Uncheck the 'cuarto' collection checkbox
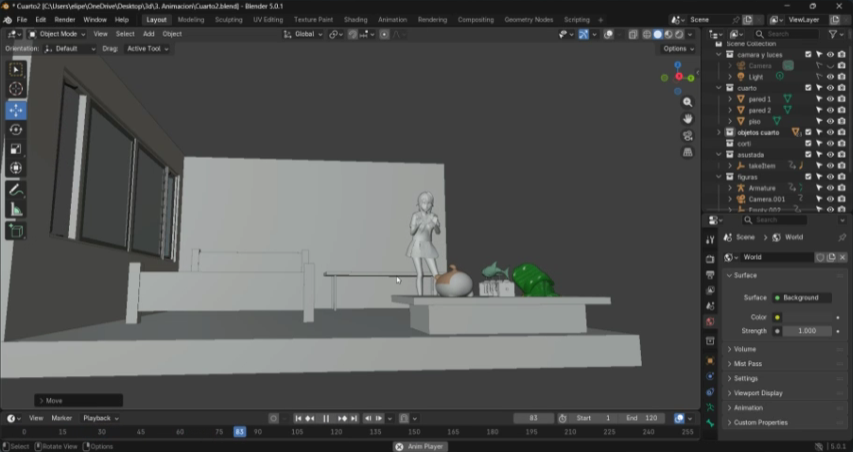Image resolution: width=853 pixels, height=452 pixels. pos(808,88)
